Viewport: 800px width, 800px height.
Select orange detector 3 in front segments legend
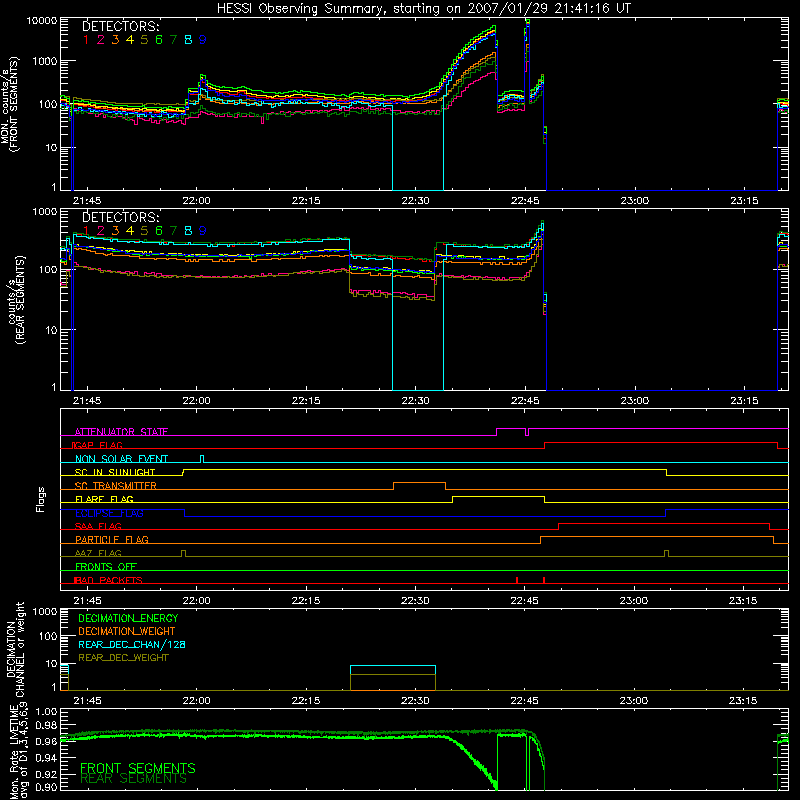click(x=115, y=40)
